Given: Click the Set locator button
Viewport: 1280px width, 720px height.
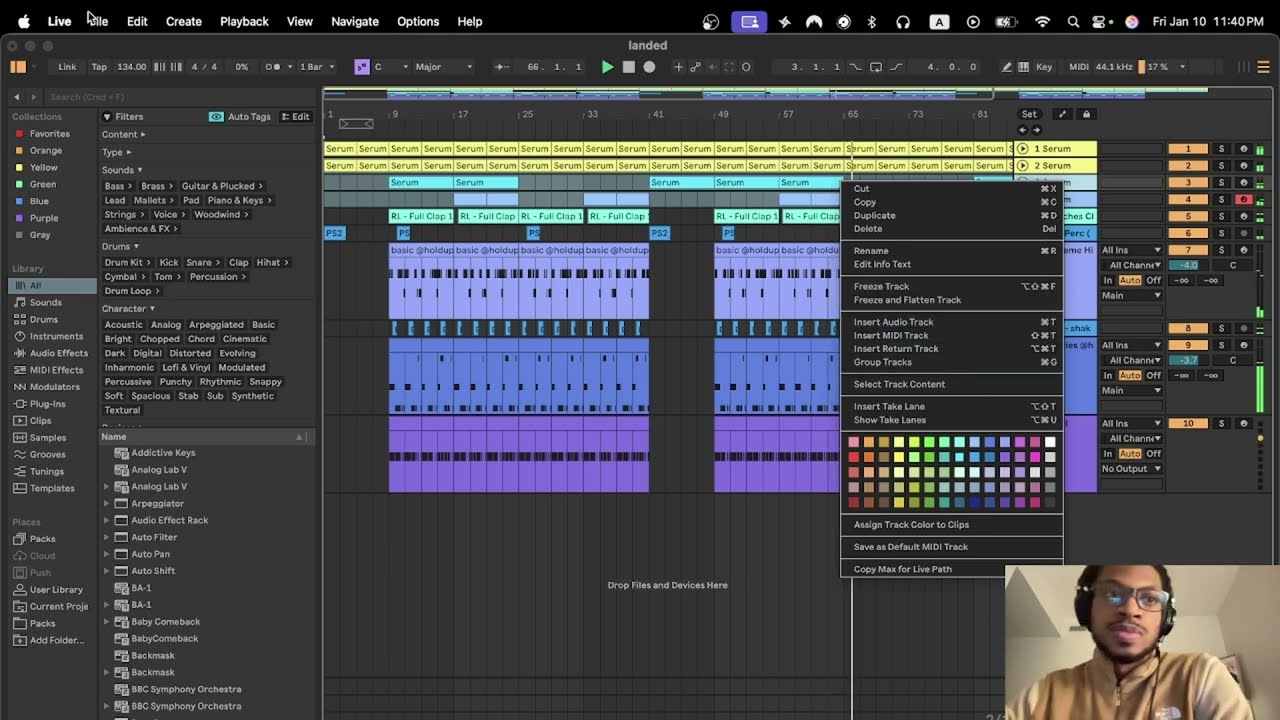Looking at the screenshot, I should [1029, 114].
